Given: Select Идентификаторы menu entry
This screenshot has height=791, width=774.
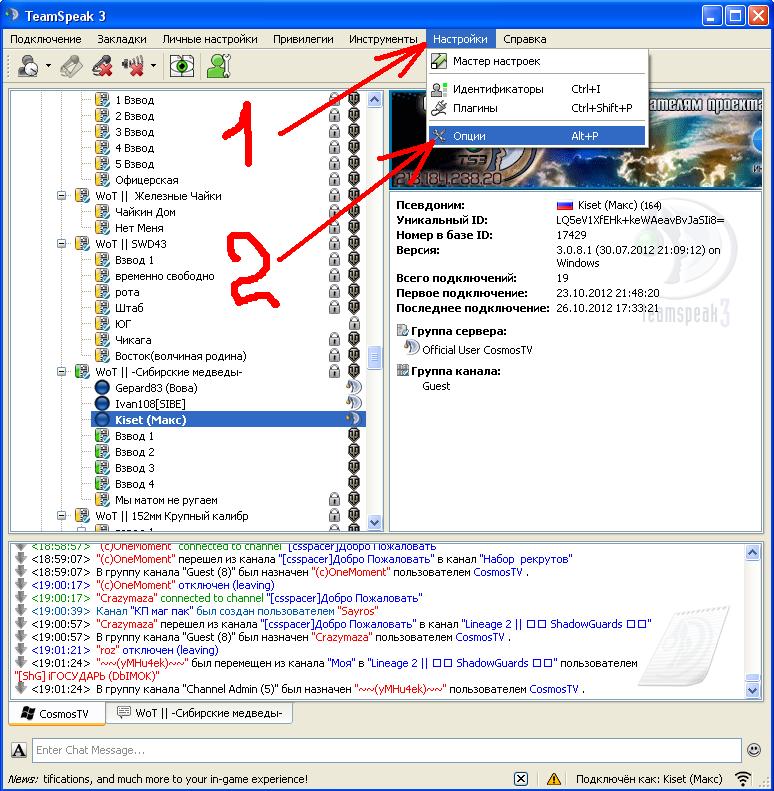Looking at the screenshot, I should (x=537, y=89).
